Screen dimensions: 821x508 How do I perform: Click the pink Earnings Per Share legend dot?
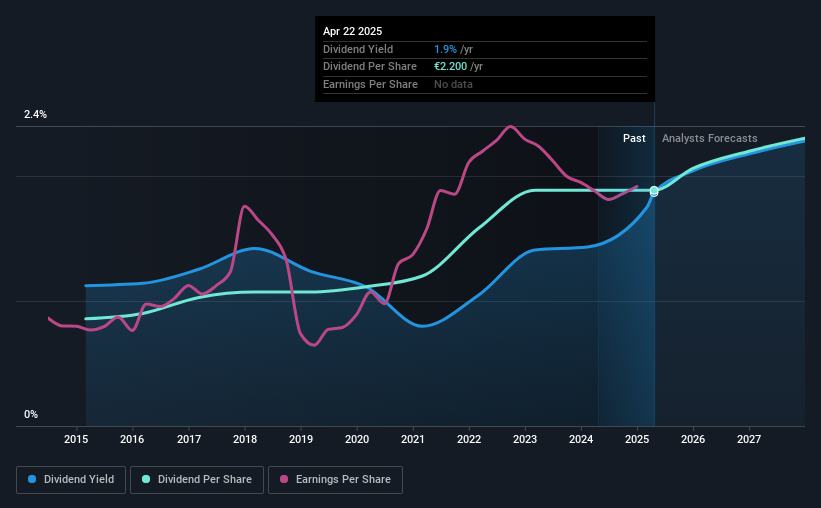[x=284, y=479]
